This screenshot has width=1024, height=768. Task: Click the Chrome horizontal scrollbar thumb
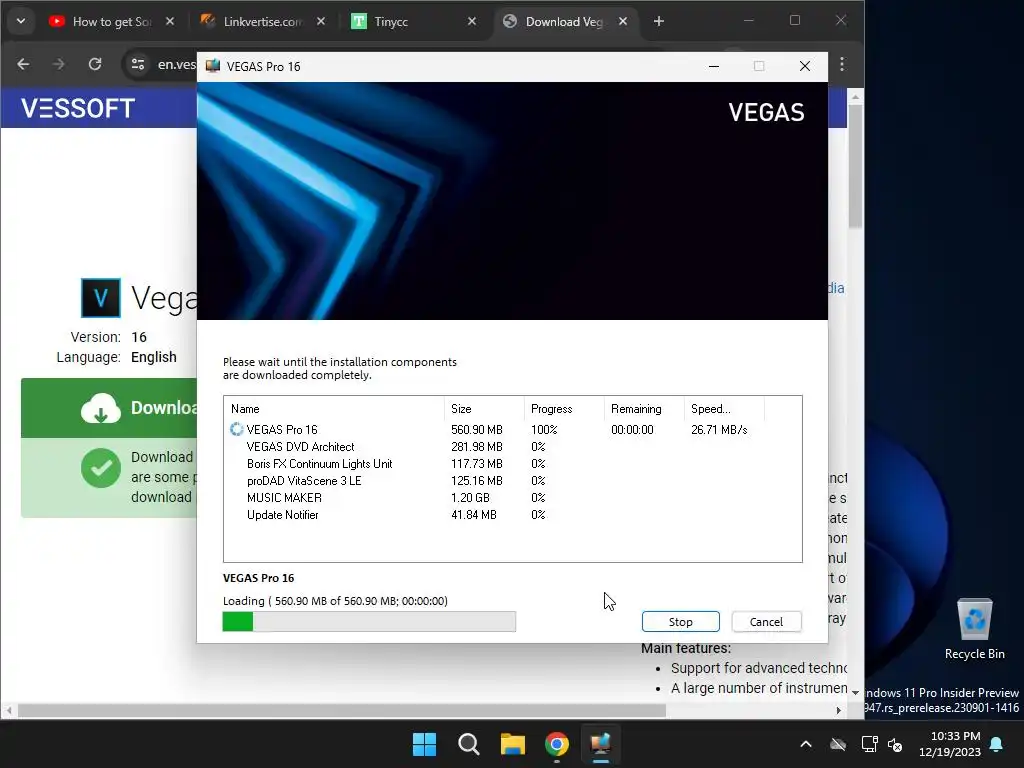coord(342,711)
